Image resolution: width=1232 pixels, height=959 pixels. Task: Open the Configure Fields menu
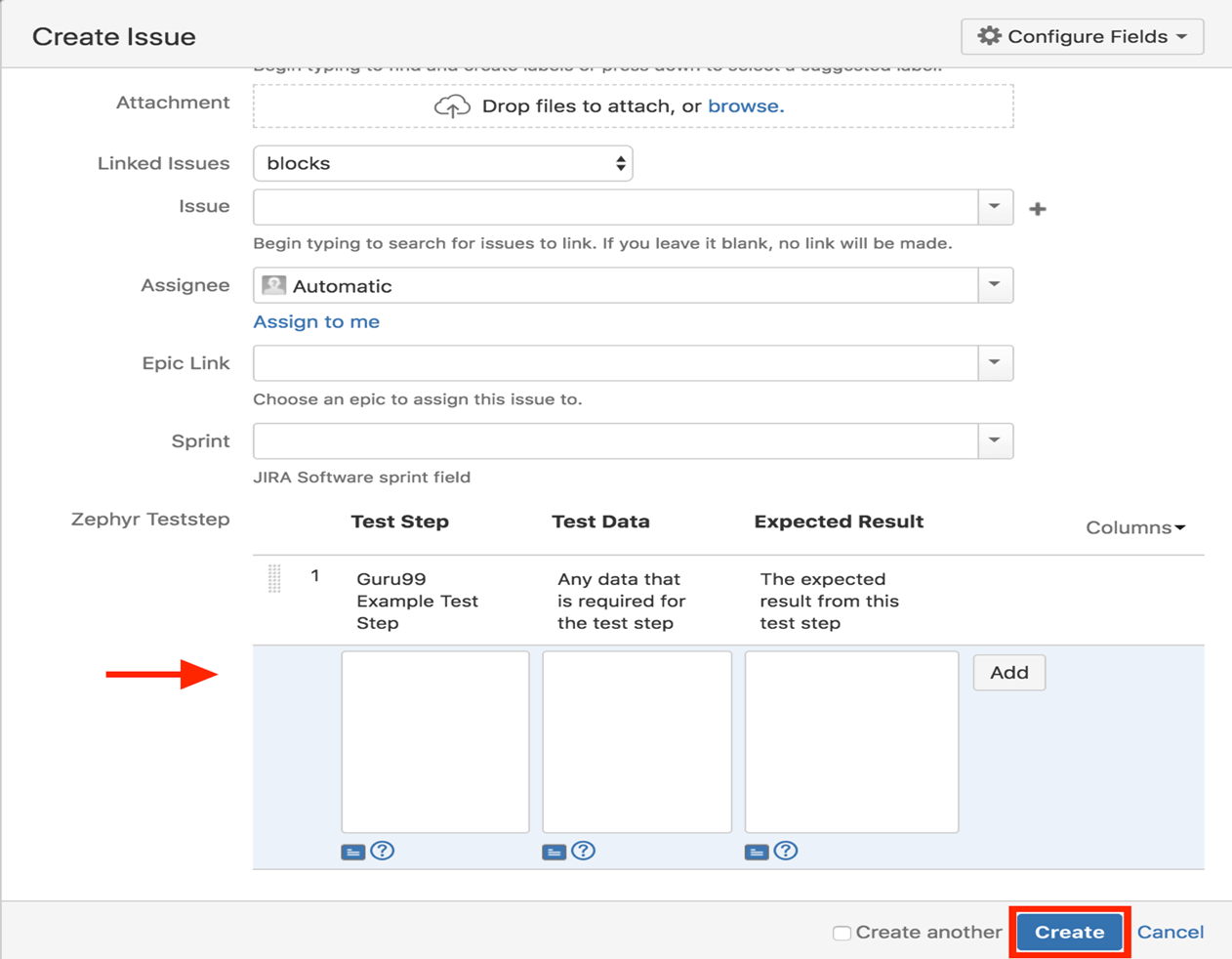(x=1082, y=37)
